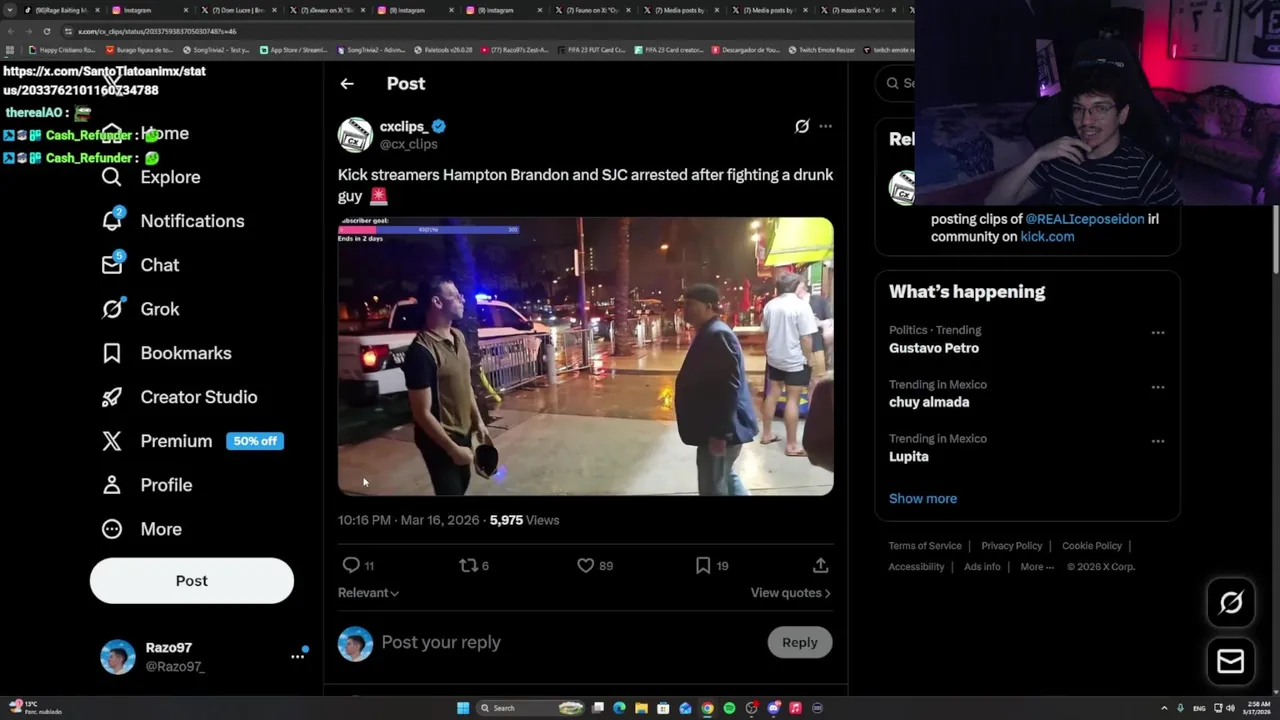
Task: Open Cookie Policy footer link
Action: pos(1092,546)
